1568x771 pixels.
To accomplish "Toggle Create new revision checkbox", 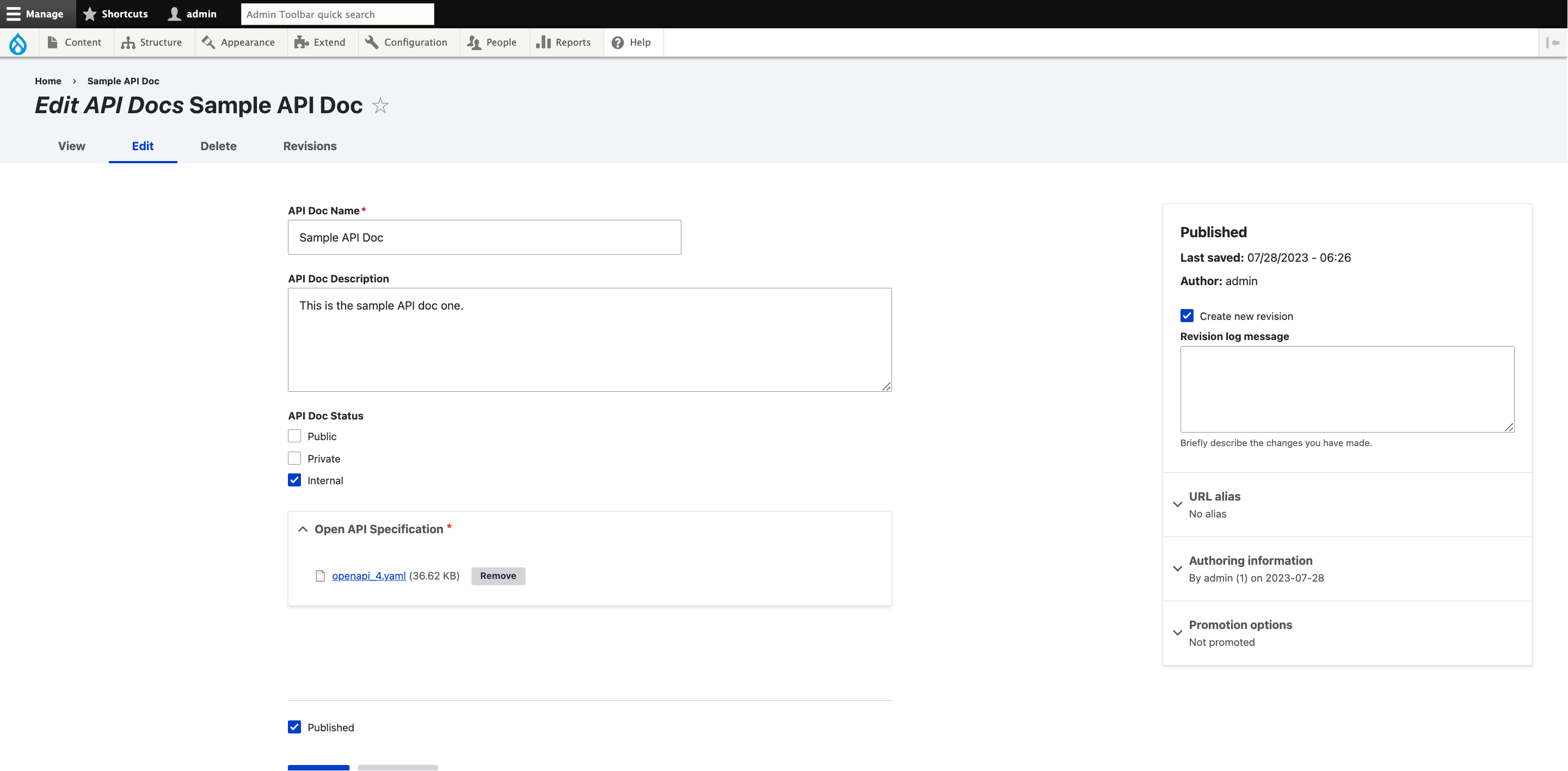I will click(x=1187, y=316).
